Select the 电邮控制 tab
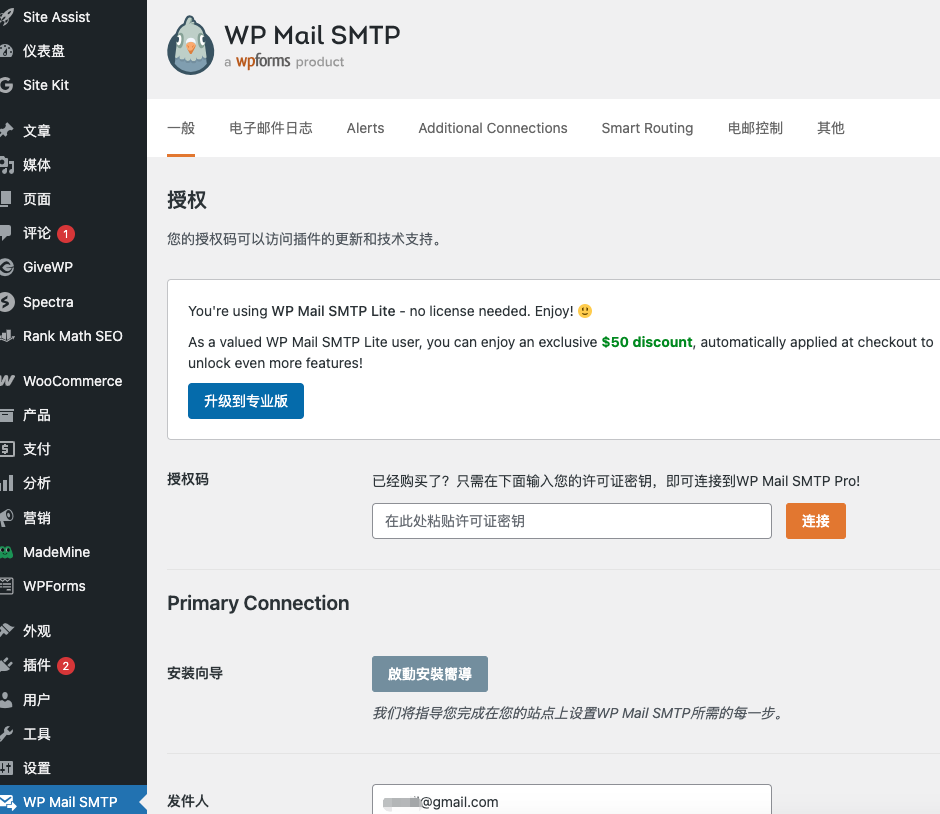The height and width of the screenshot is (814, 940). point(755,128)
